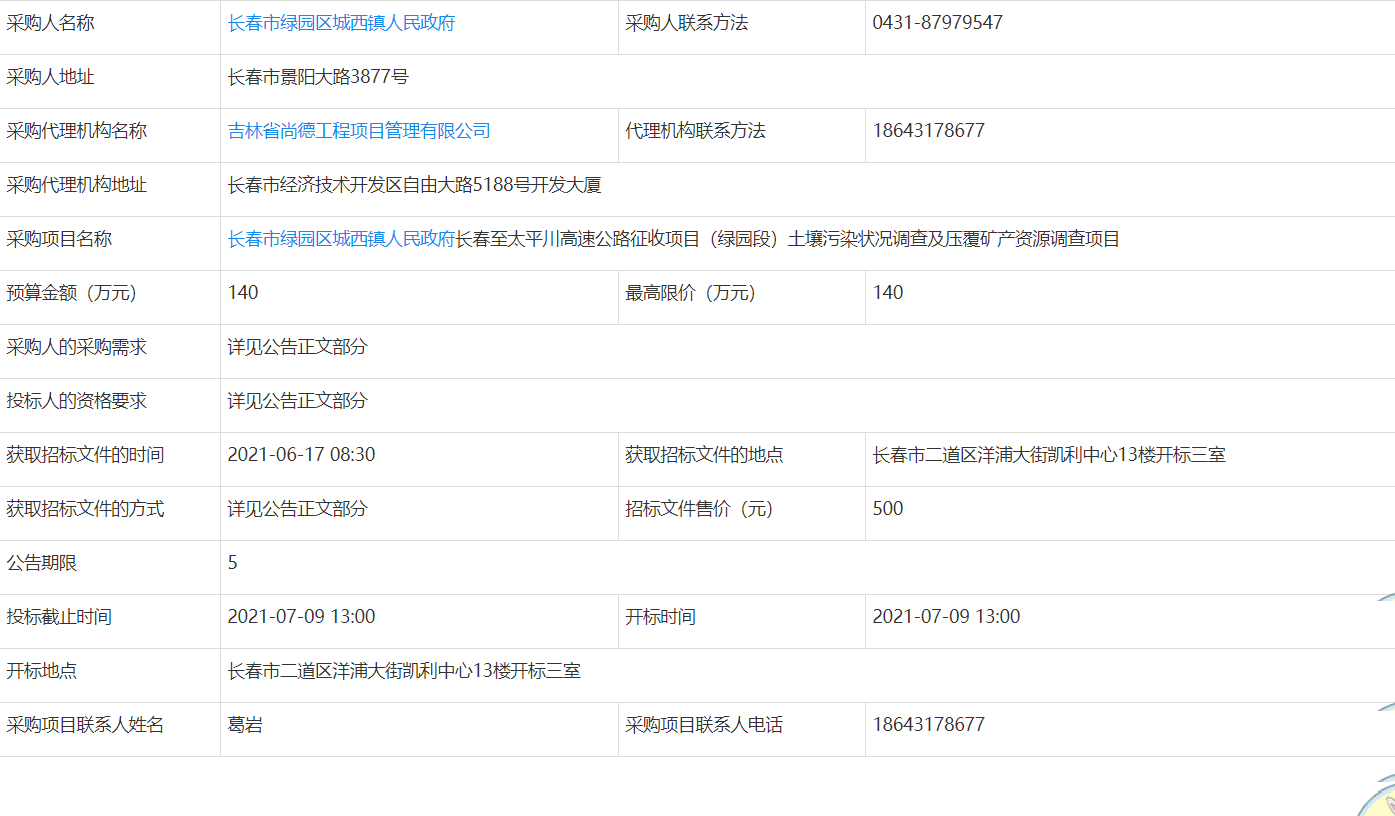Click the 采购人地址 label

click(x=50, y=77)
